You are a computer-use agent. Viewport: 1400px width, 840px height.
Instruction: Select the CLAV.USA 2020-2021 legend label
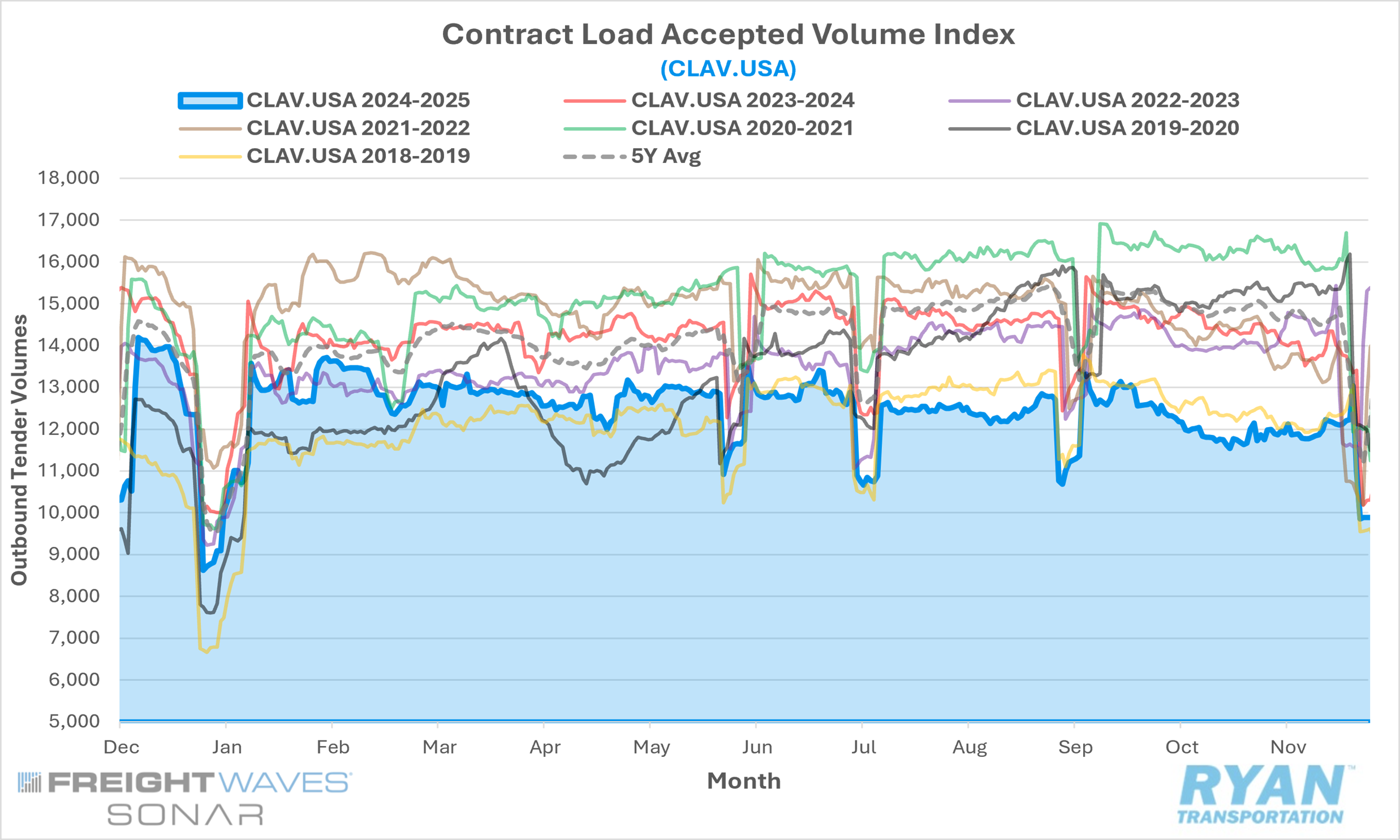click(x=742, y=128)
